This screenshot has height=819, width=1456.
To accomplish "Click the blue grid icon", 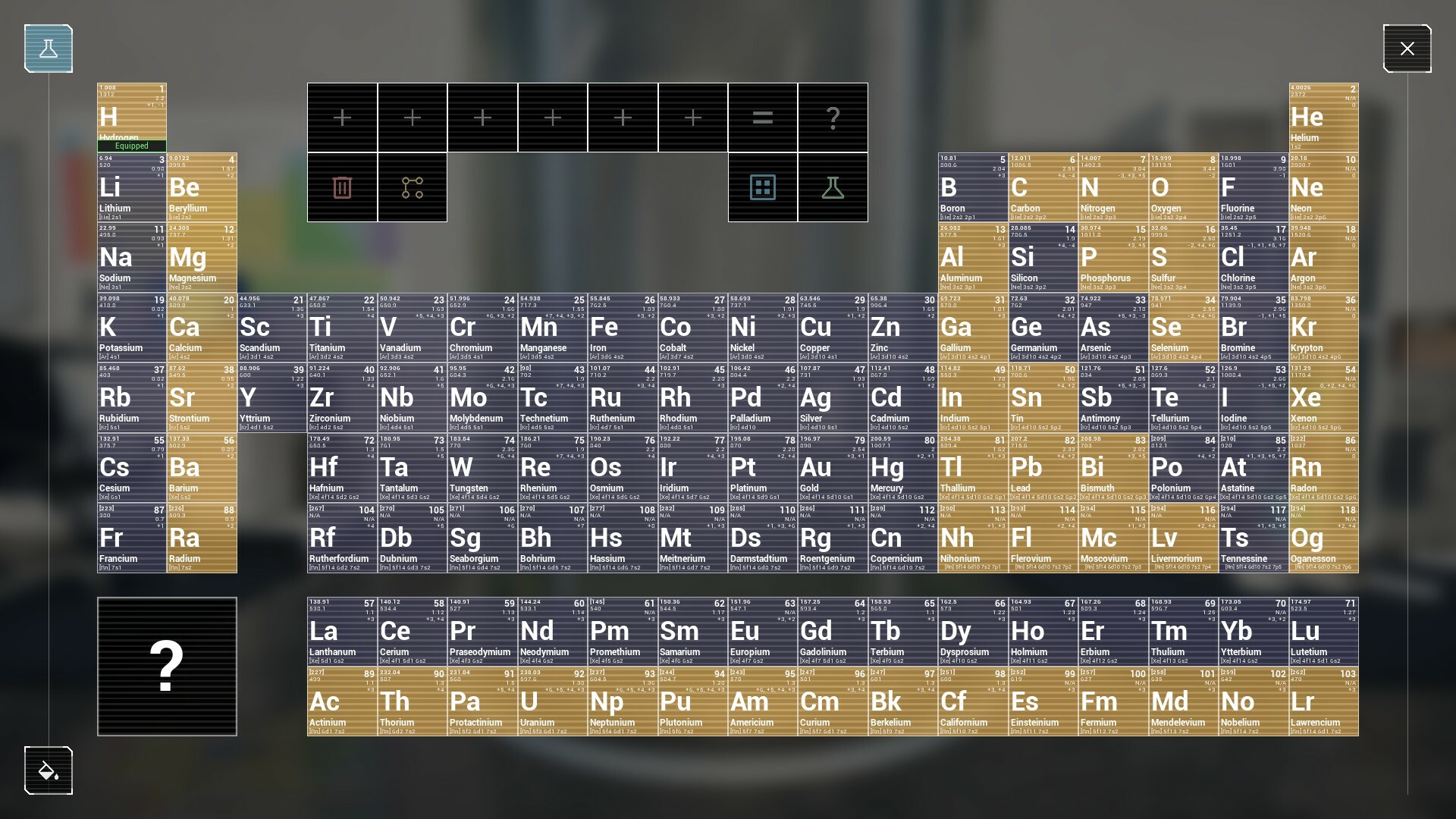I will point(762,187).
